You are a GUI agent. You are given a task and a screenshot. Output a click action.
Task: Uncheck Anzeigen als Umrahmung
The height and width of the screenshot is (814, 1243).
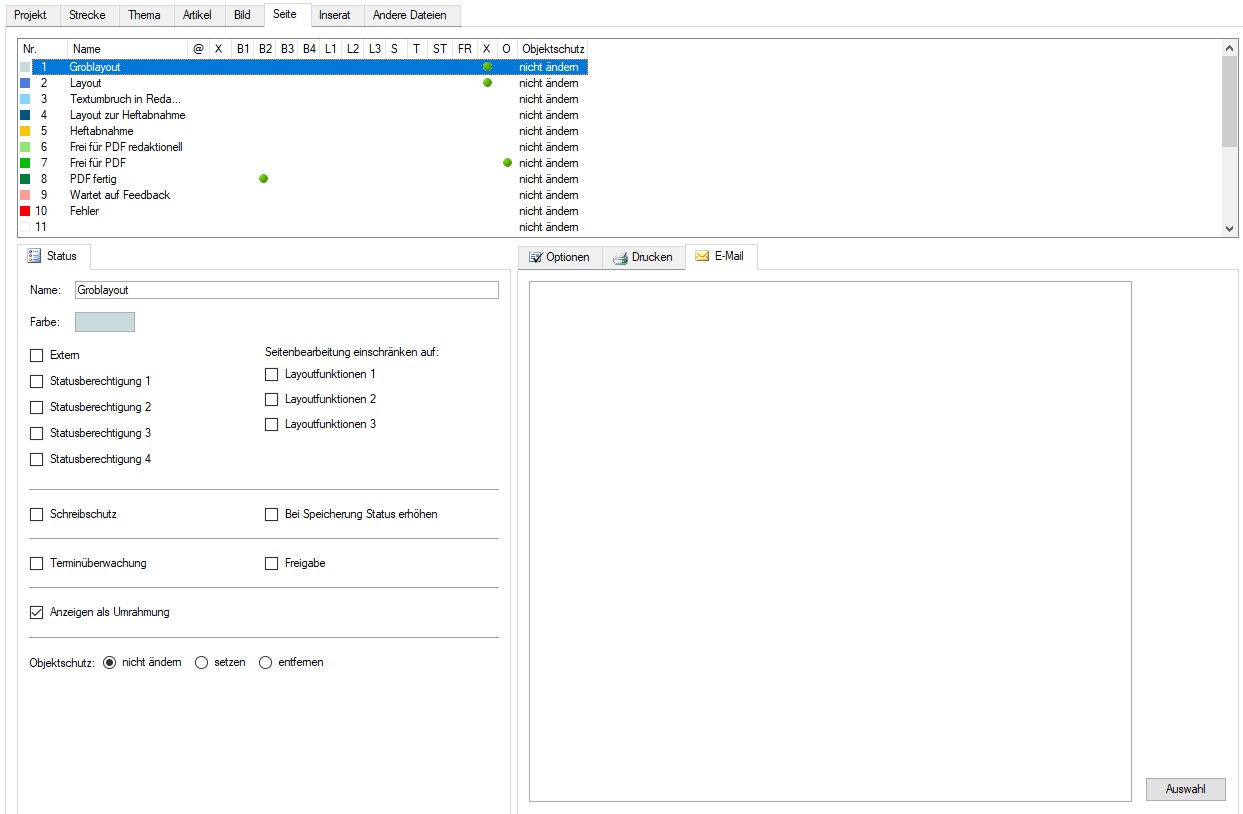point(37,612)
